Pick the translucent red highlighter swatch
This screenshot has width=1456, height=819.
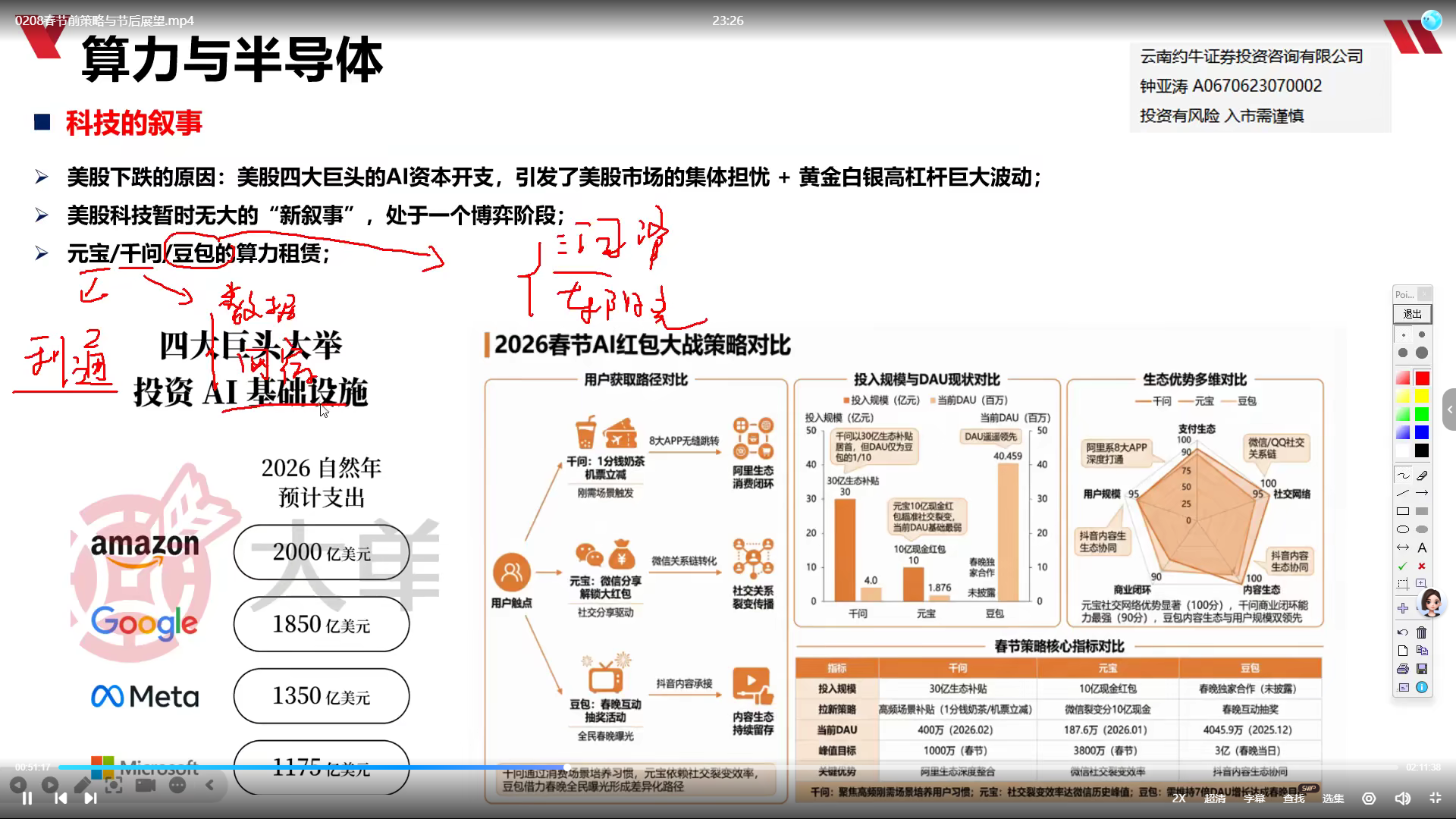point(1403,378)
